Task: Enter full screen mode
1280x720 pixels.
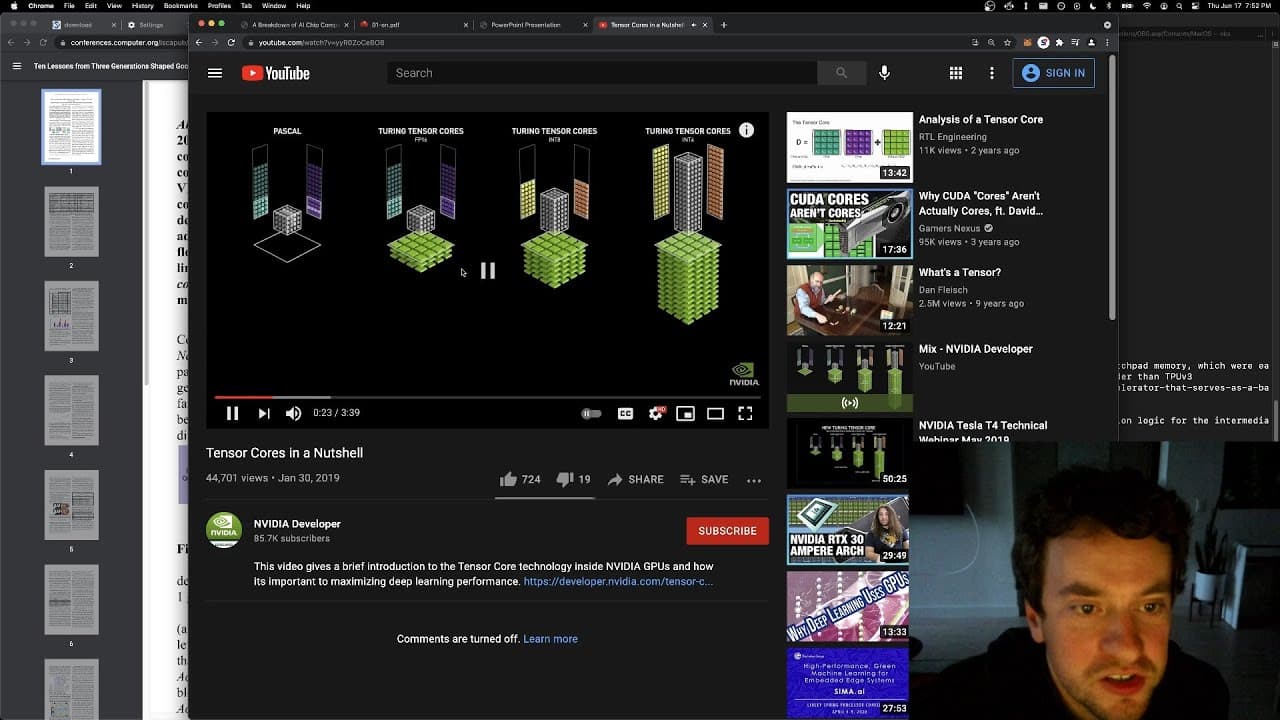Action: point(745,413)
